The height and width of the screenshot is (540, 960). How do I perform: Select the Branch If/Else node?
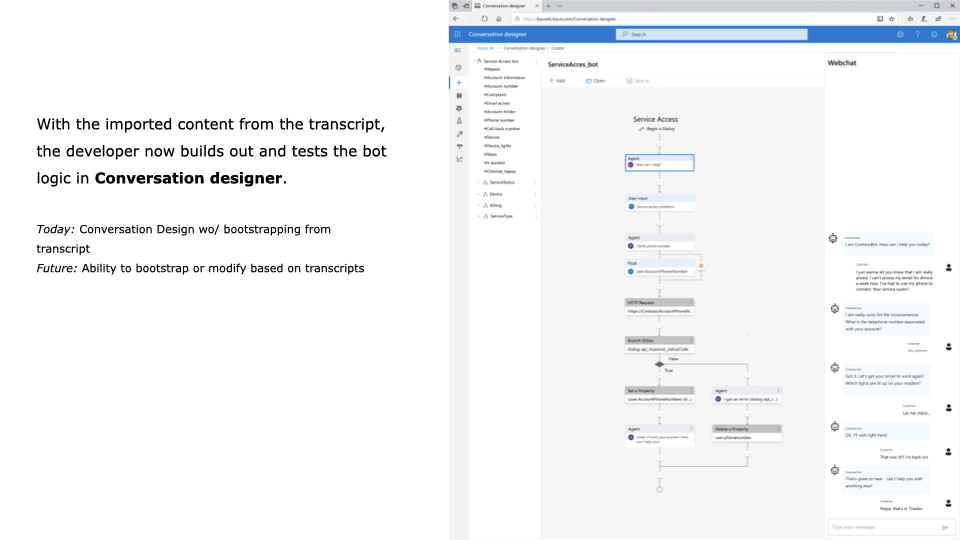coord(659,345)
